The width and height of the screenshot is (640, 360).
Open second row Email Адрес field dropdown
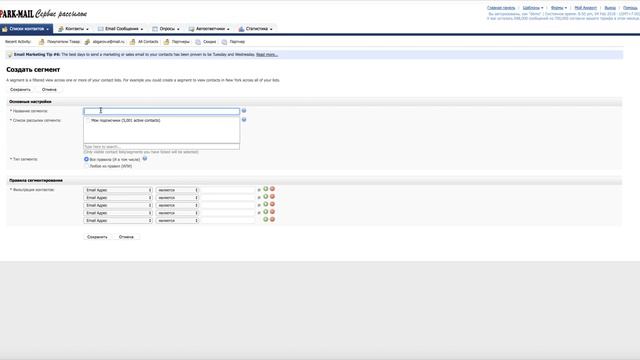pyautogui.click(x=118, y=198)
